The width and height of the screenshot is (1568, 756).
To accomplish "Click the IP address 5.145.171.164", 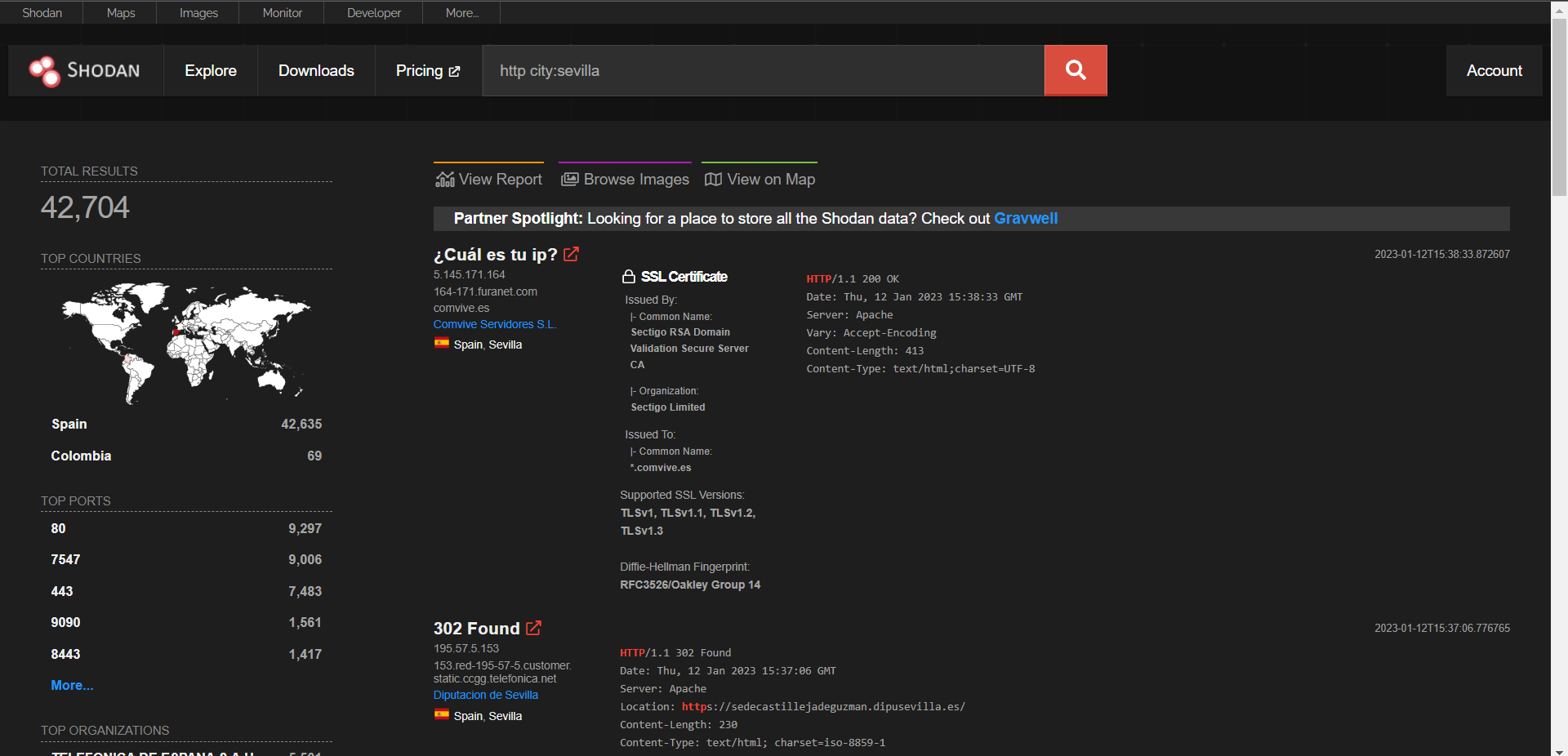I will [470, 275].
